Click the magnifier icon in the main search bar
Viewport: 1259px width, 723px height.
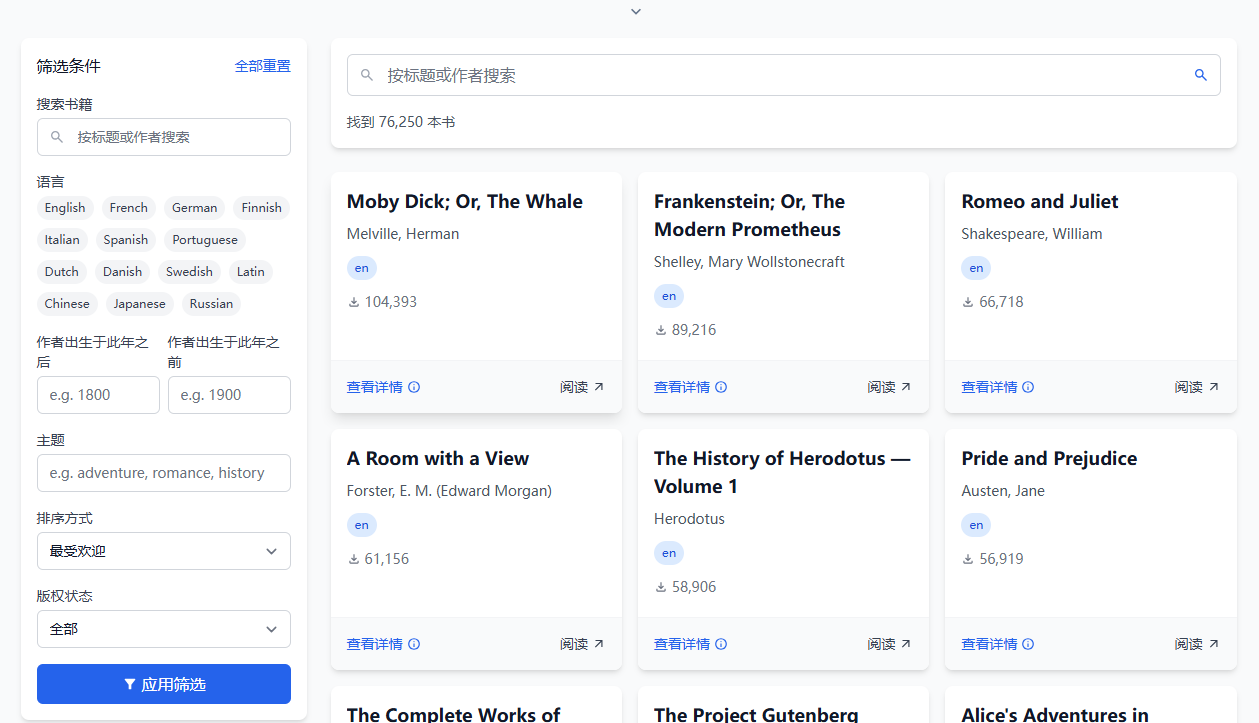[x=1200, y=75]
